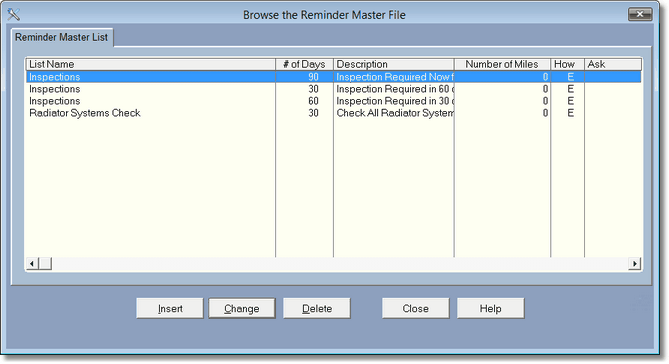Open the Reminder Master List tab
669x364 pixels.
tap(61, 37)
